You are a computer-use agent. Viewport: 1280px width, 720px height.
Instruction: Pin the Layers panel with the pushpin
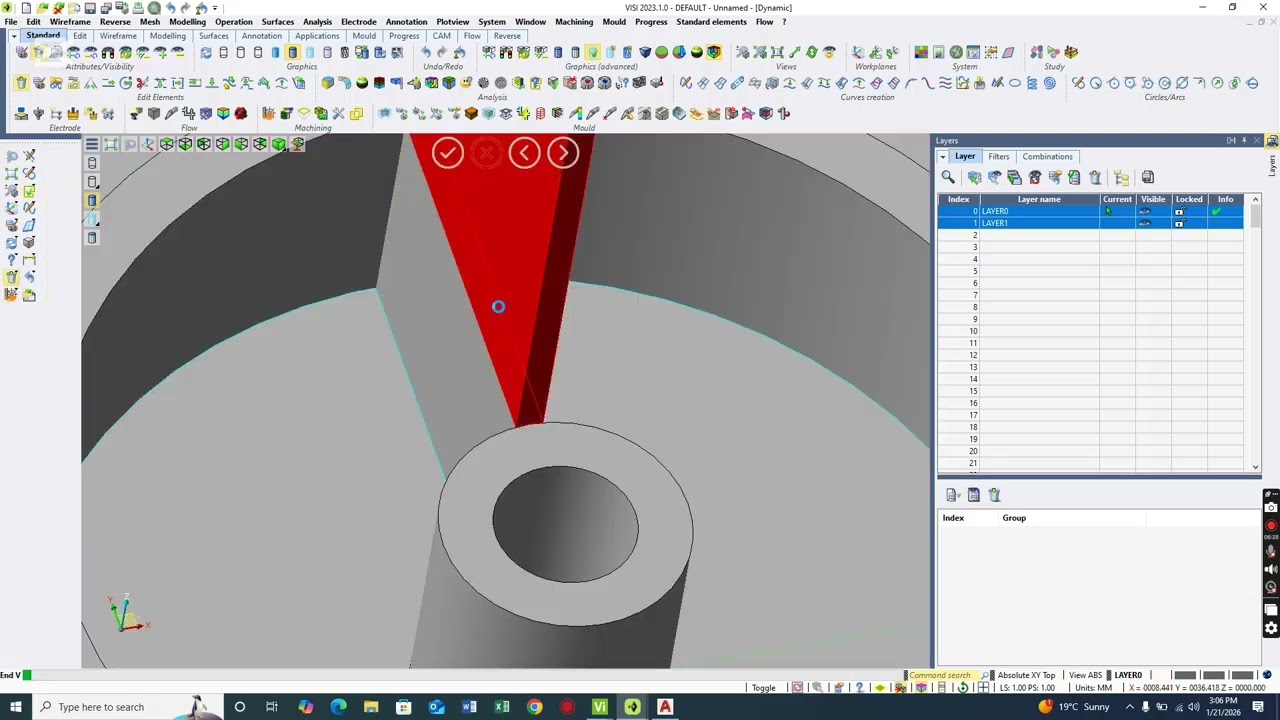click(1244, 141)
